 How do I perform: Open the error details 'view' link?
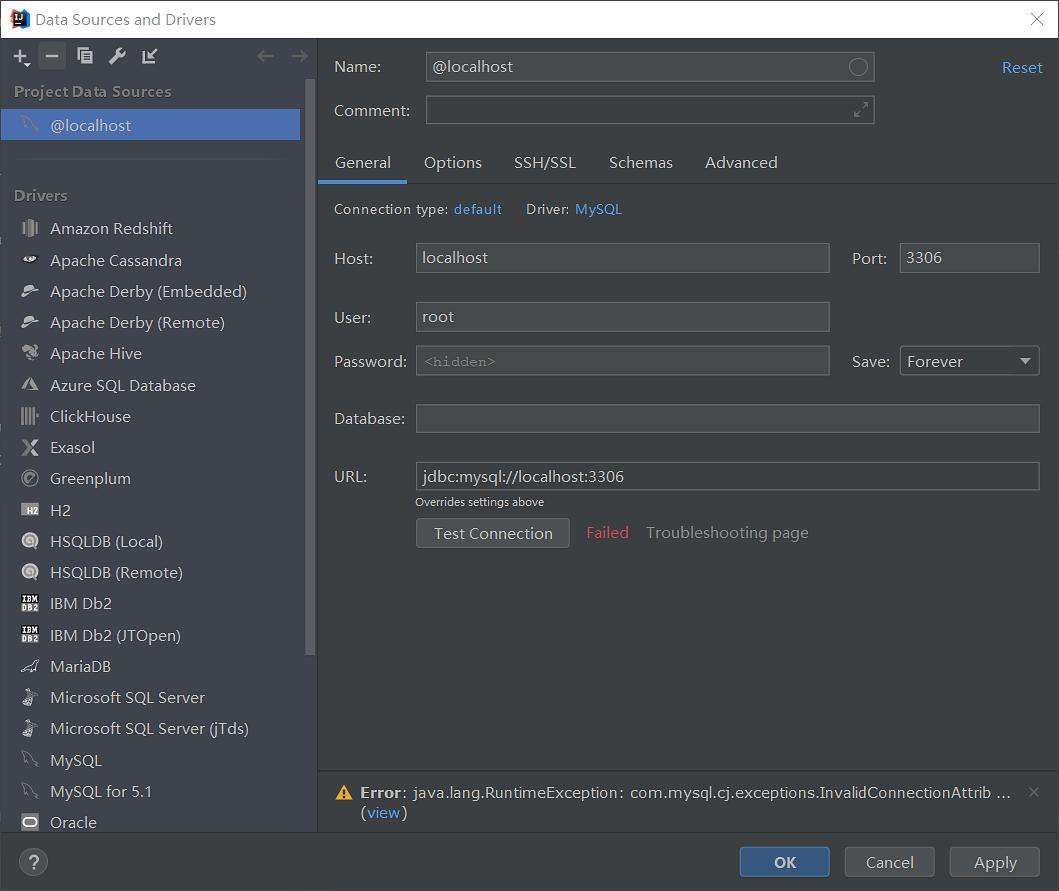[384, 813]
